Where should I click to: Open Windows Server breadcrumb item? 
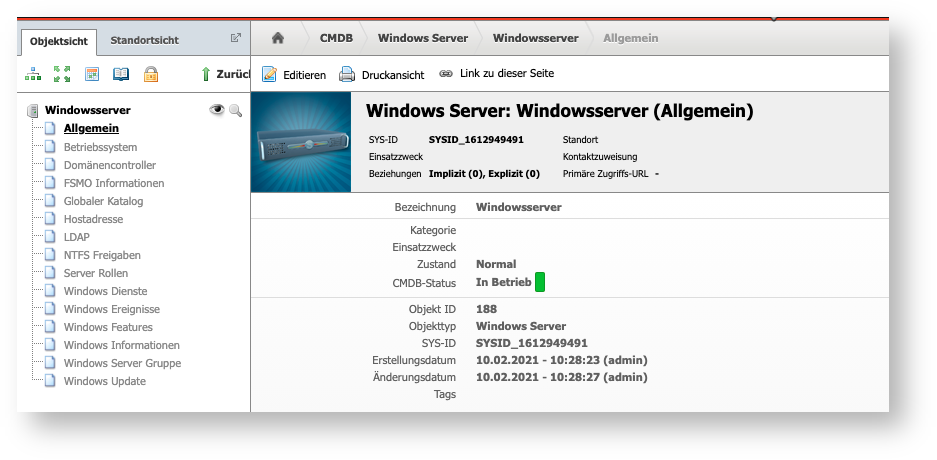point(423,38)
